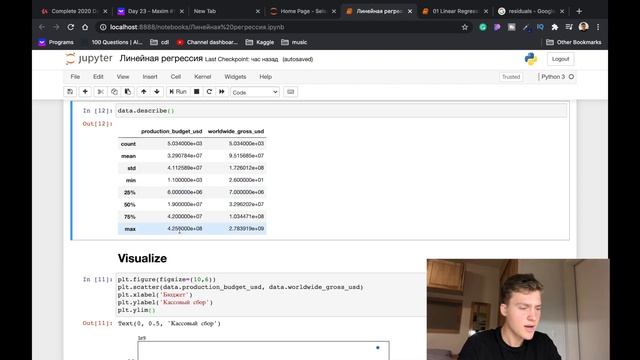This screenshot has height=360, width=640.
Task: Open the Cell menu
Action: pyautogui.click(x=176, y=77)
